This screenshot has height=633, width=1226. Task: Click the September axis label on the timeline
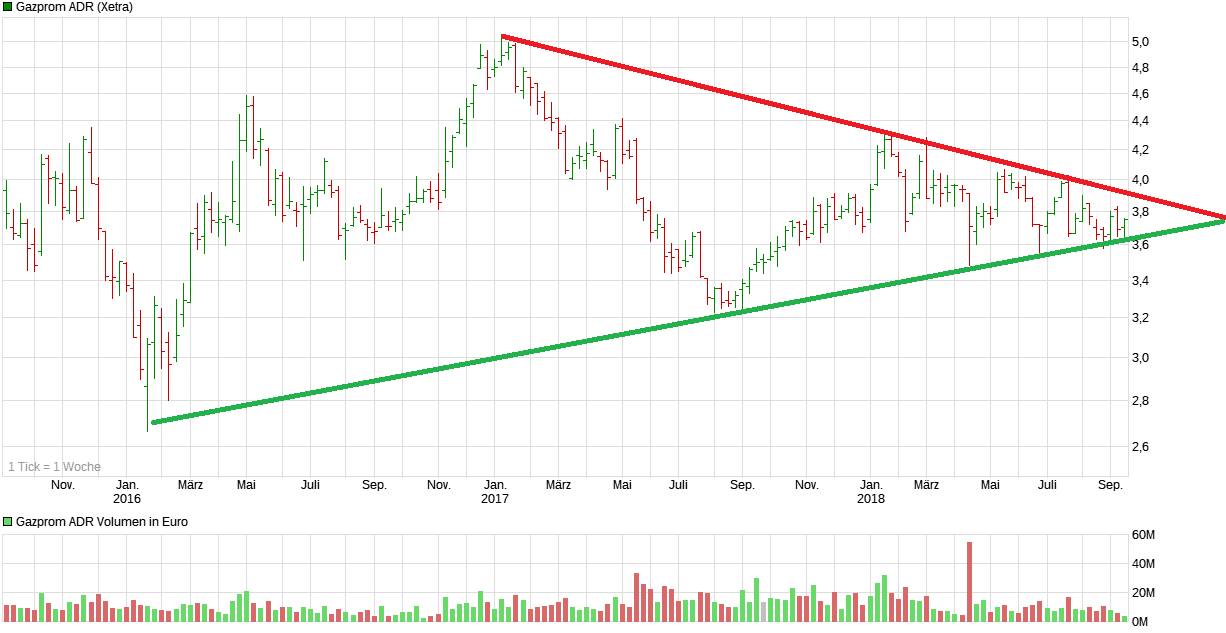(x=1110, y=483)
